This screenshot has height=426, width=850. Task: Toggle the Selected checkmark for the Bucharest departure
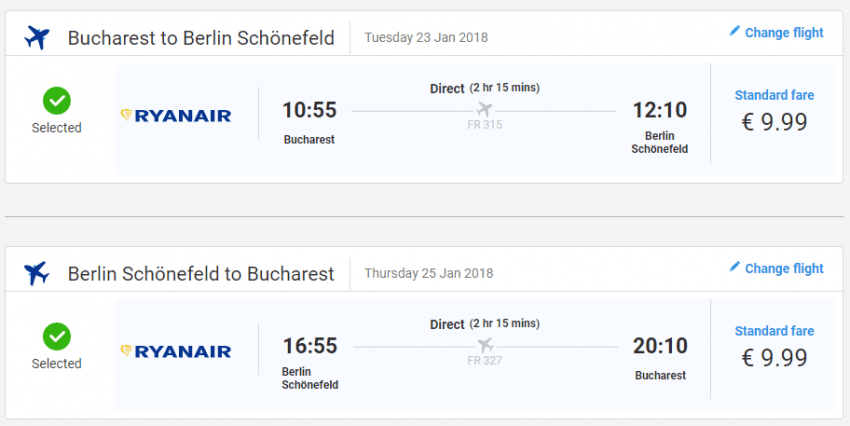pyautogui.click(x=56, y=100)
